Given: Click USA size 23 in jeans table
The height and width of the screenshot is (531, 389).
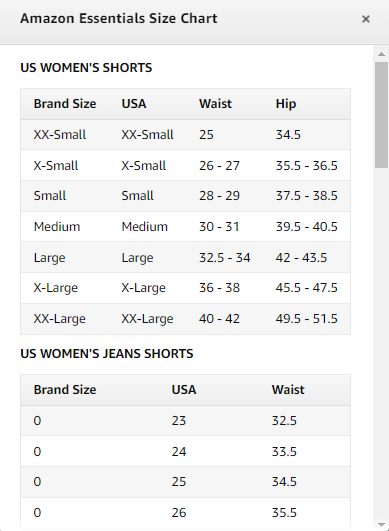Looking at the screenshot, I should (x=179, y=421).
